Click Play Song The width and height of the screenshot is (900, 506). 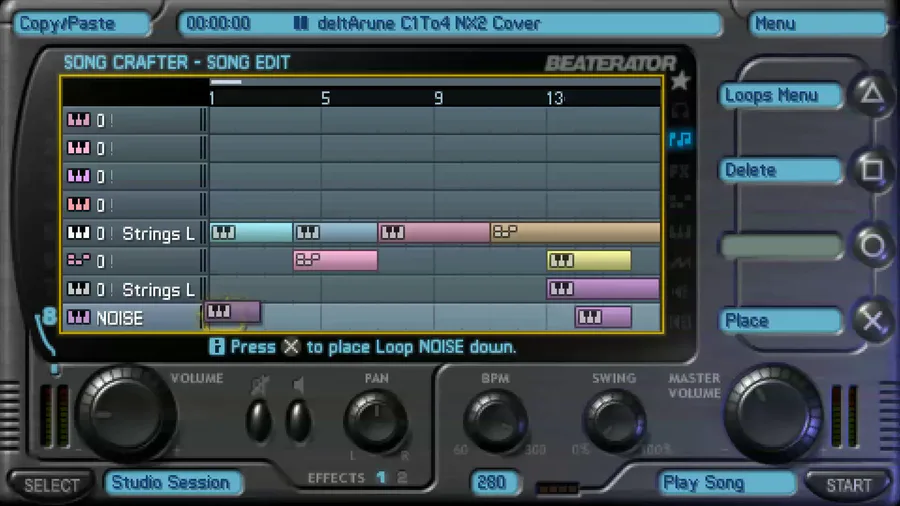click(x=727, y=483)
